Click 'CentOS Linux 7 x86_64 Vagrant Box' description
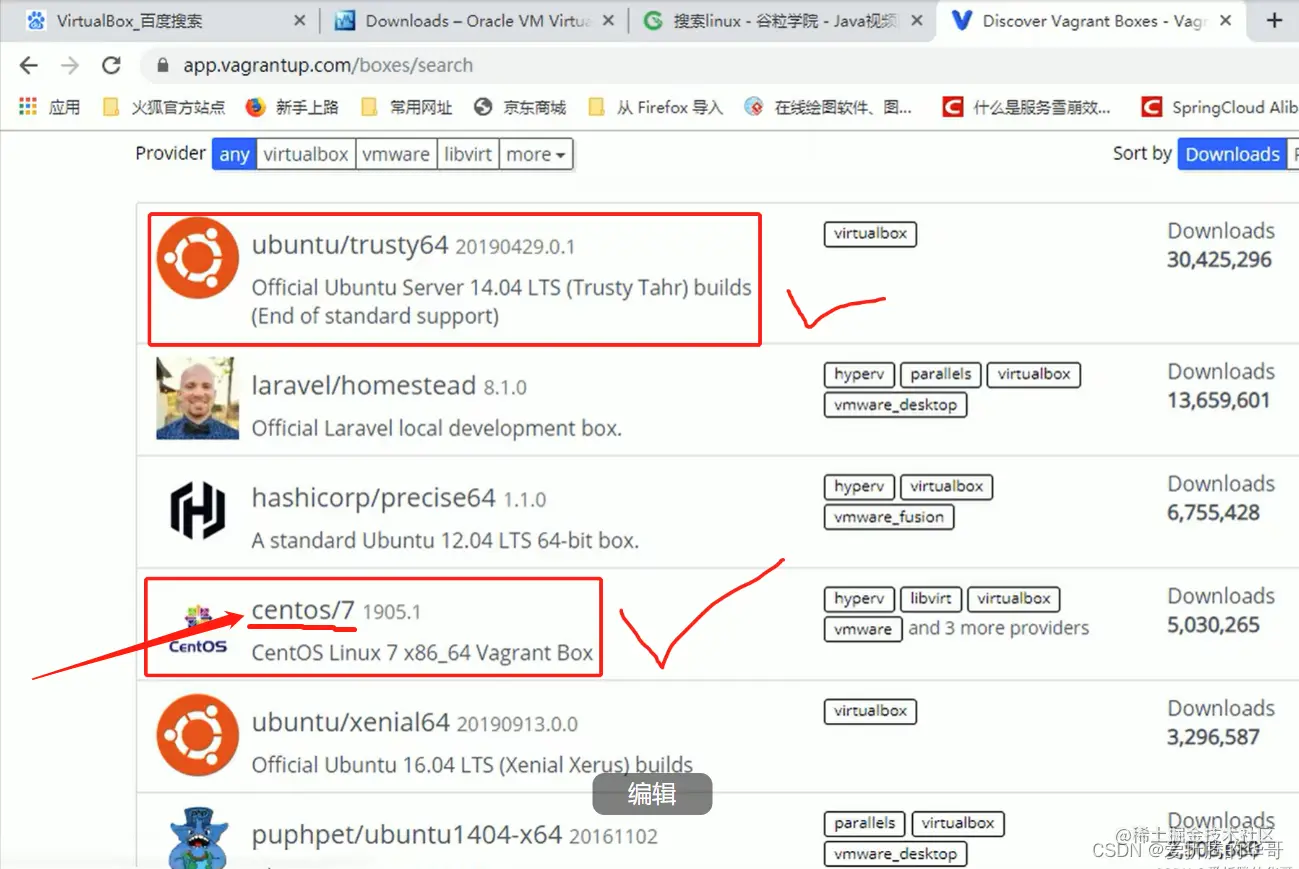The width and height of the screenshot is (1299, 869). [x=422, y=653]
